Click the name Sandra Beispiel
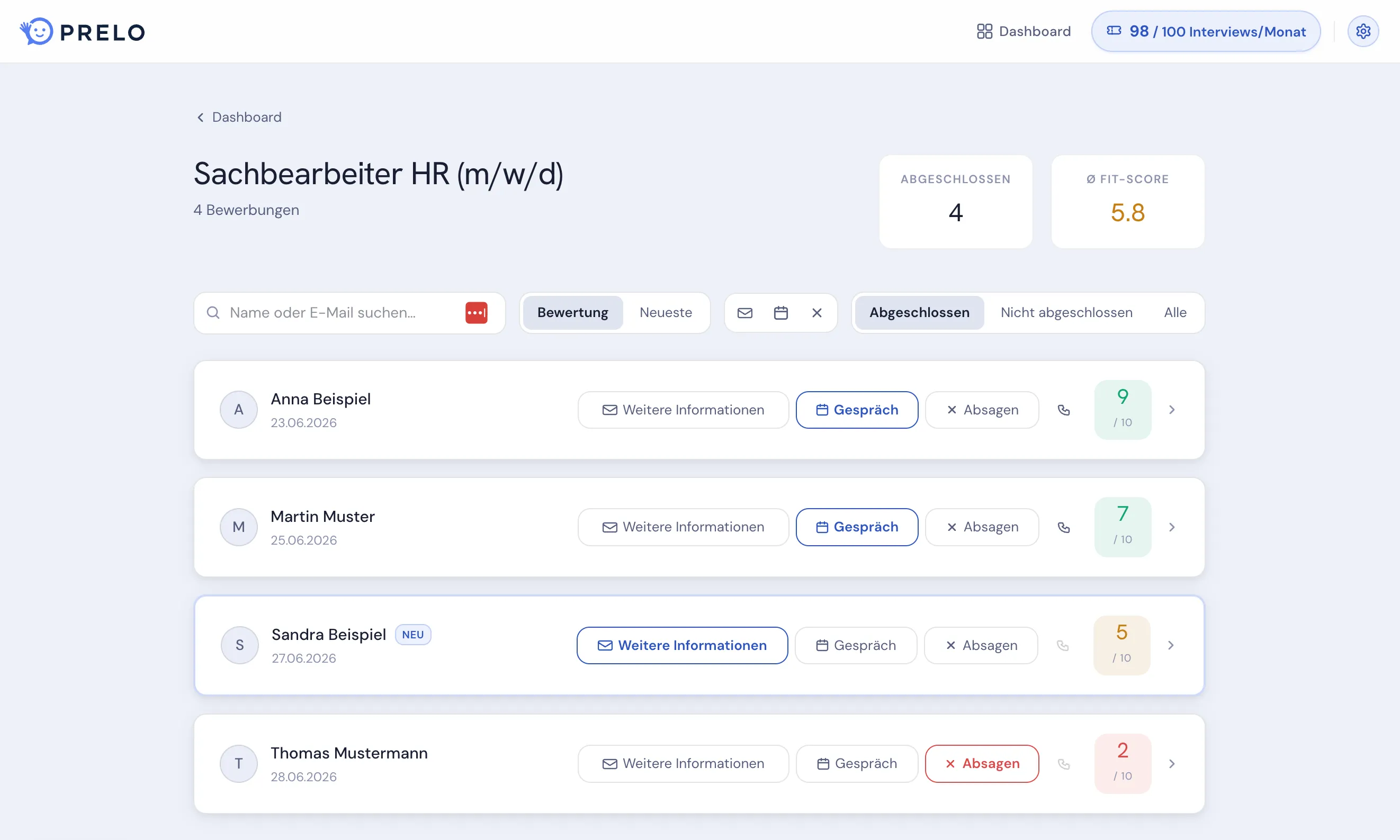The image size is (1400, 840). (x=329, y=635)
